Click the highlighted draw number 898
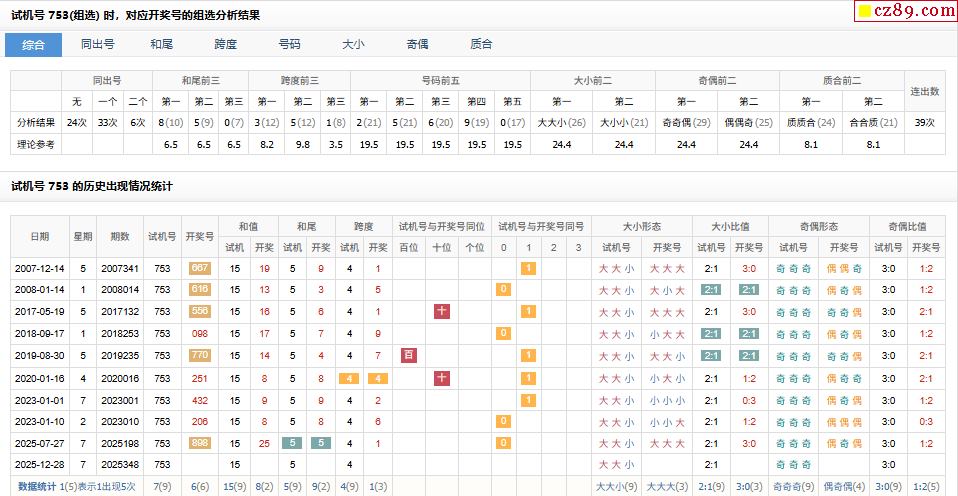958x496 pixels. pos(199,443)
